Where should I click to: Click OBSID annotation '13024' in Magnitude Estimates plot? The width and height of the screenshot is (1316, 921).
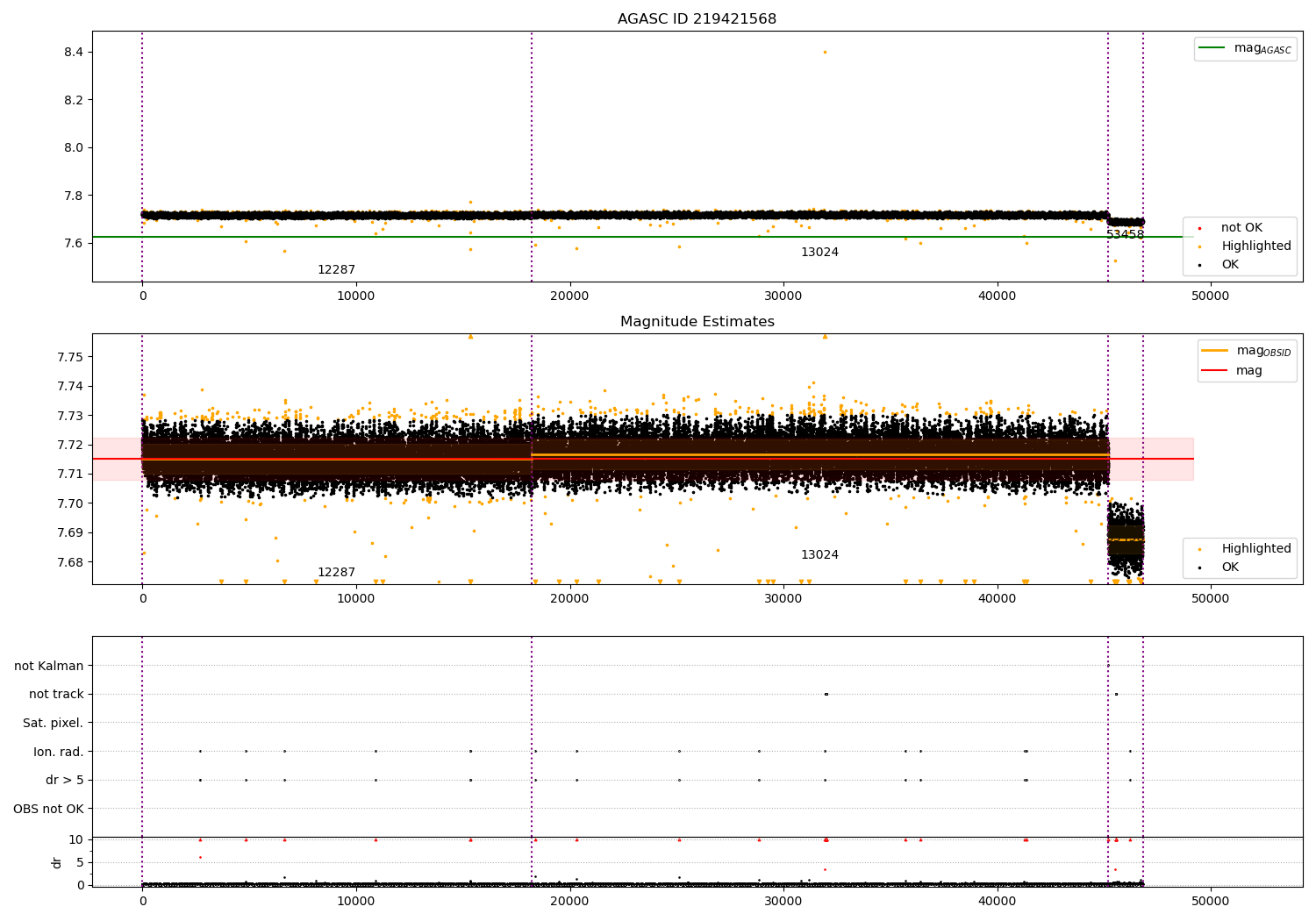819,555
